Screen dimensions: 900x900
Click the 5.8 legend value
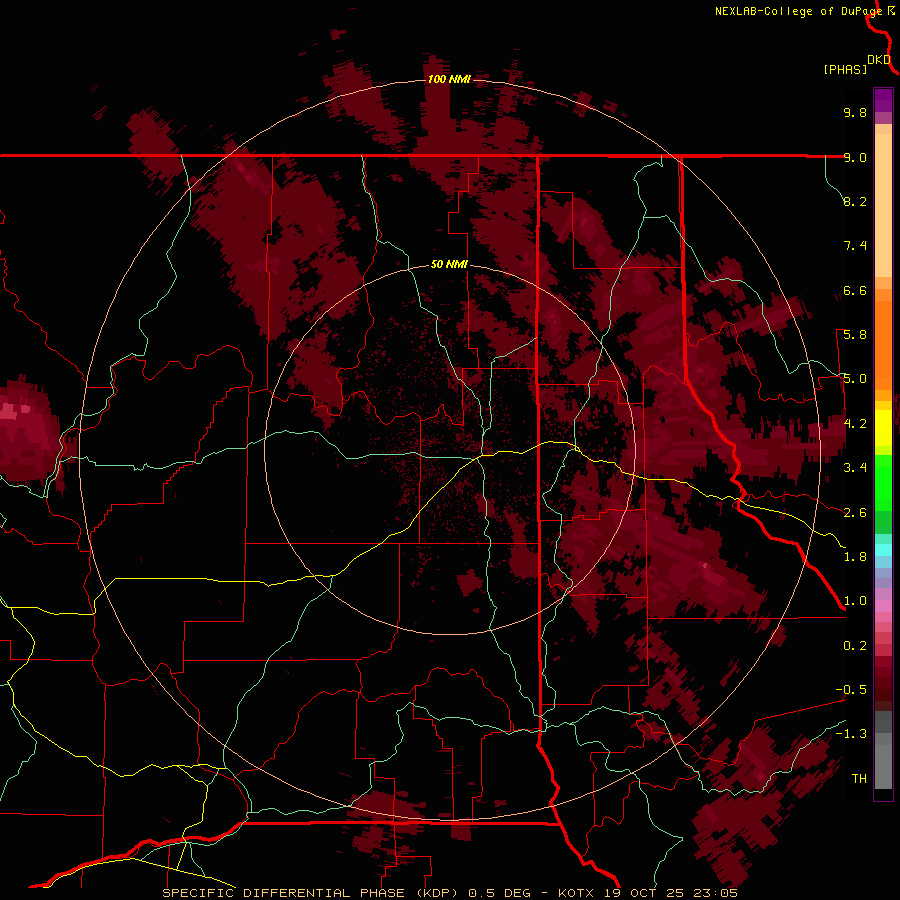tap(855, 335)
